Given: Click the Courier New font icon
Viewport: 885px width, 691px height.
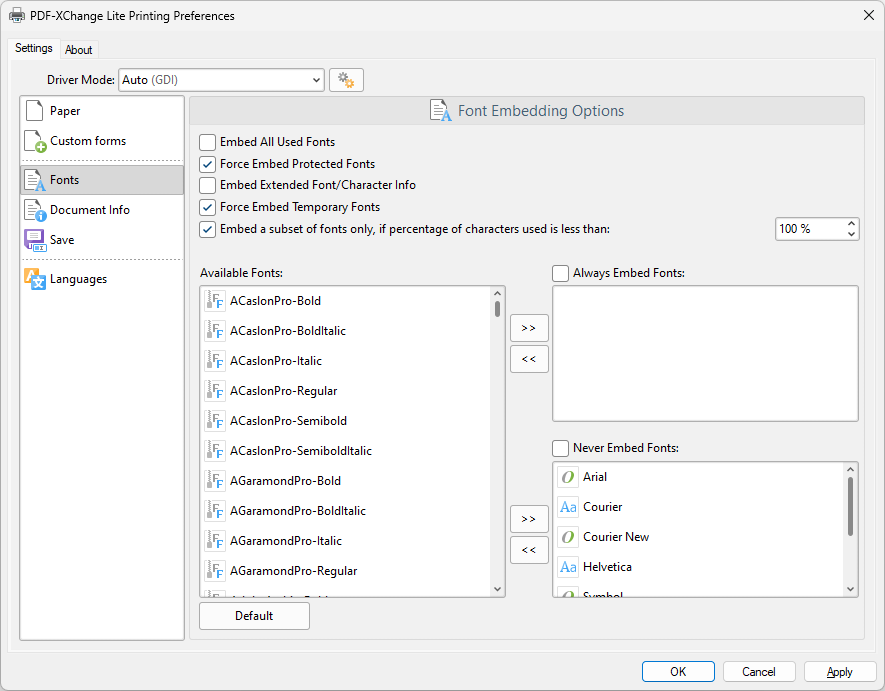Looking at the screenshot, I should pos(568,537).
